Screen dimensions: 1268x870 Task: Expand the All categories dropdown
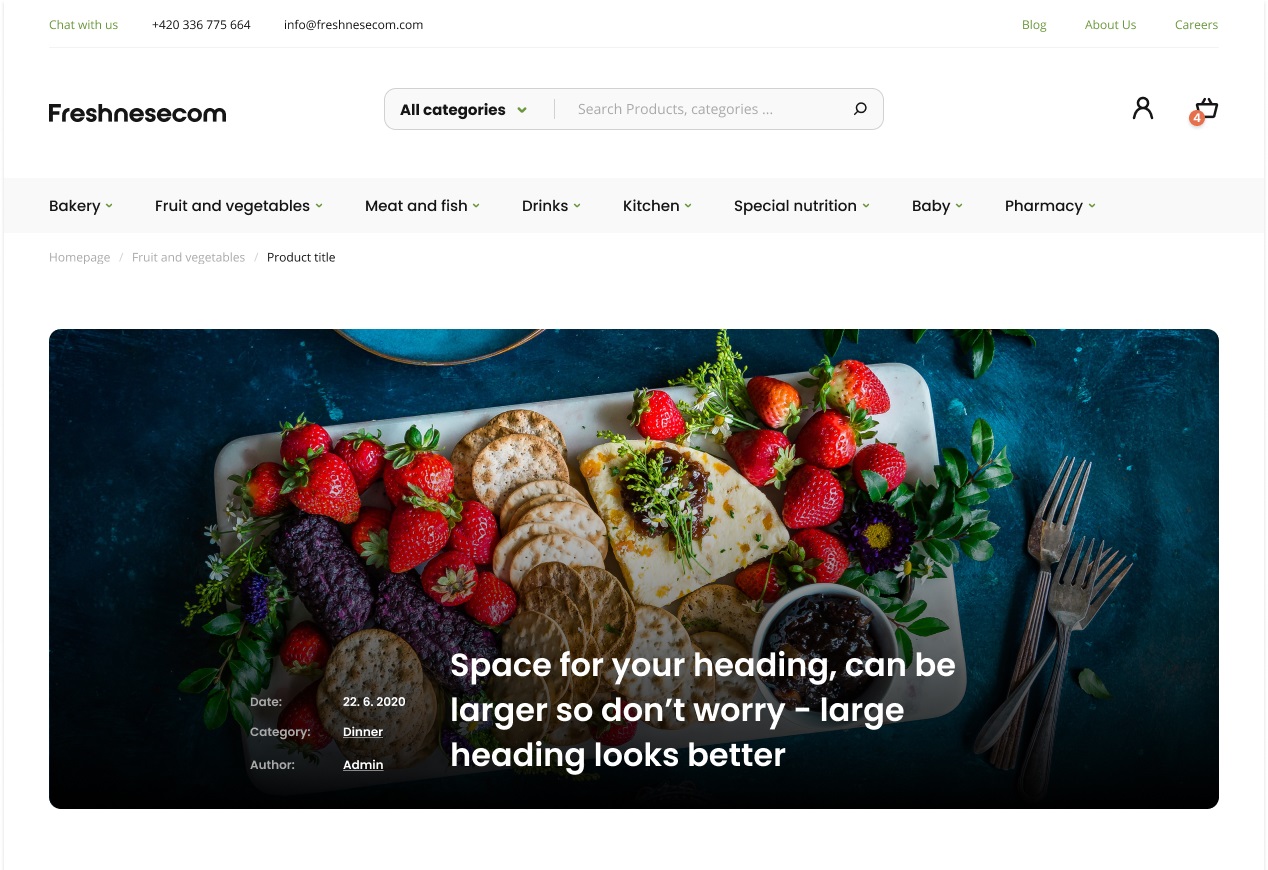point(463,110)
